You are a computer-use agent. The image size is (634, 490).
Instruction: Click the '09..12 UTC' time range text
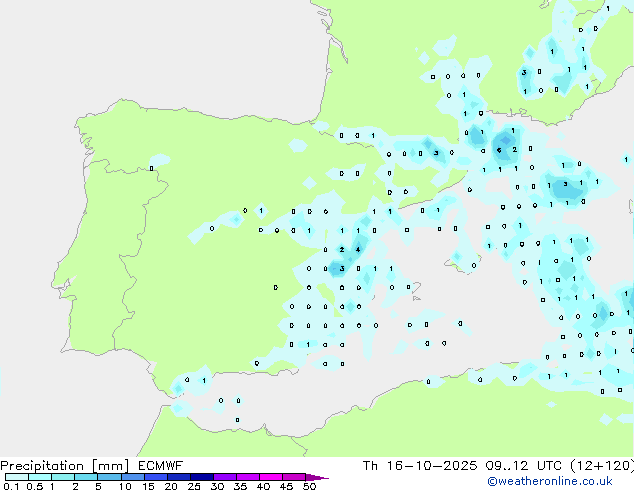[x=523, y=466]
